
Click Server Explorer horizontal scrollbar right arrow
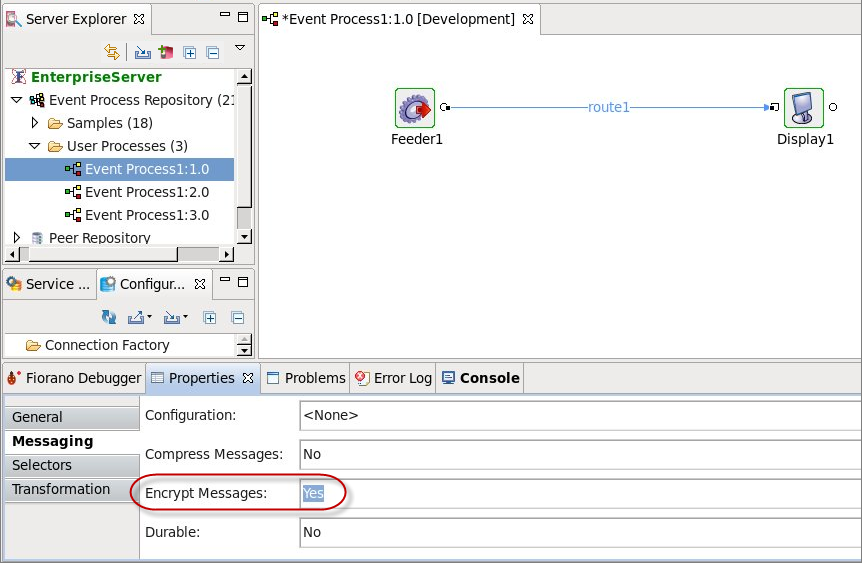226,255
